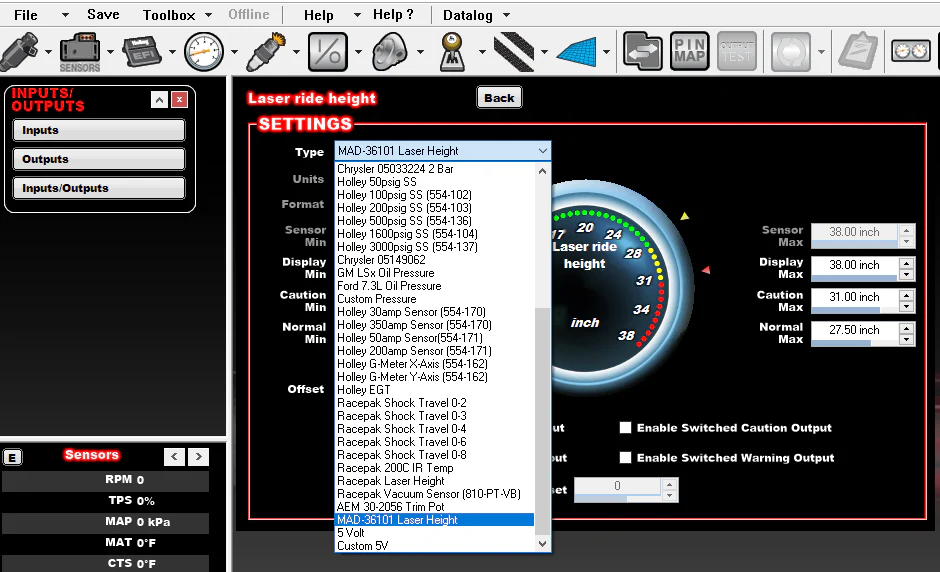Screen dimensions: 940x572
Task: Collapse the Inputs/Outputs panel with caret
Action: (x=159, y=100)
